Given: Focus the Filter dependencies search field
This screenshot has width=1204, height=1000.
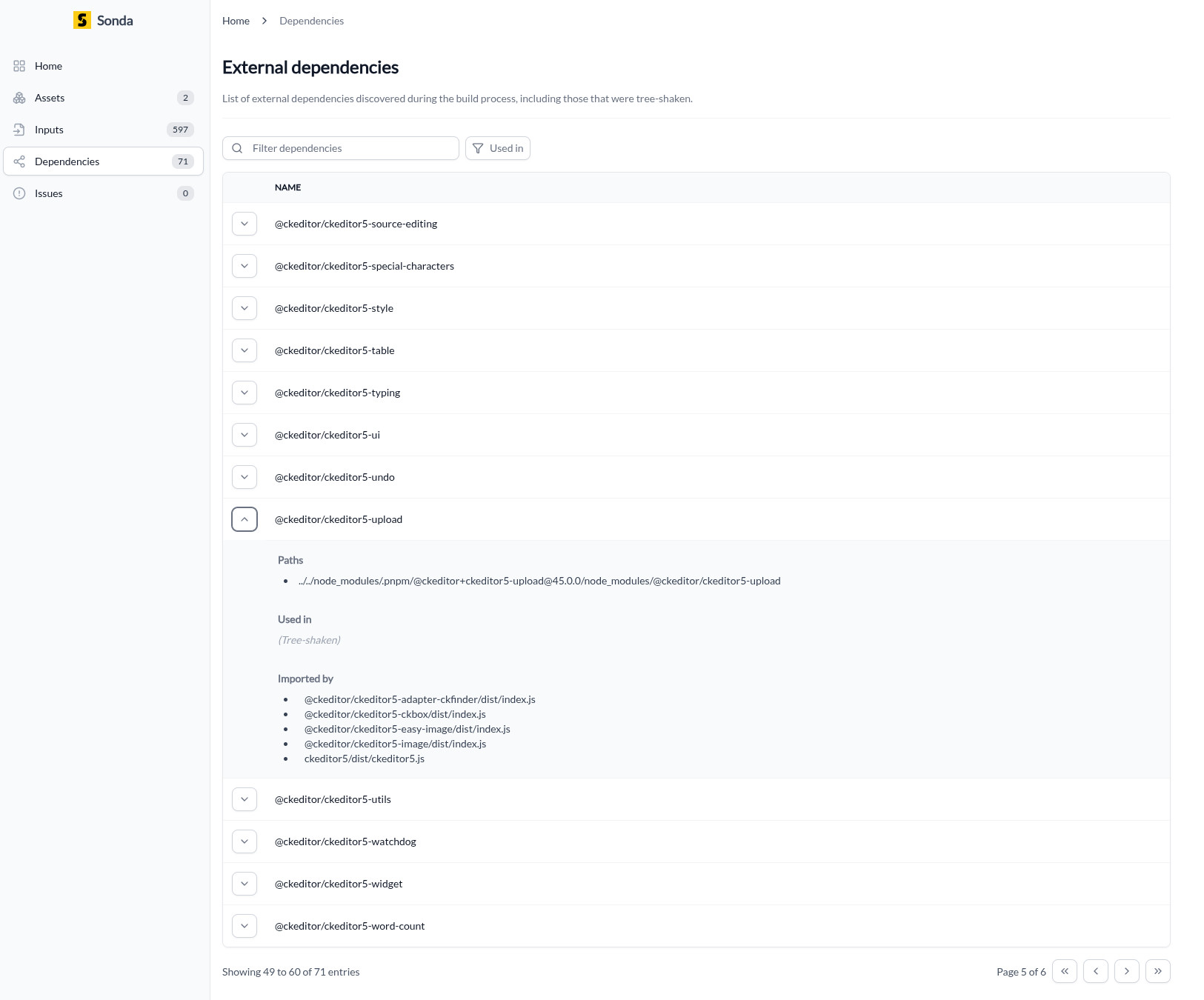Looking at the screenshot, I should pyautogui.click(x=341, y=148).
